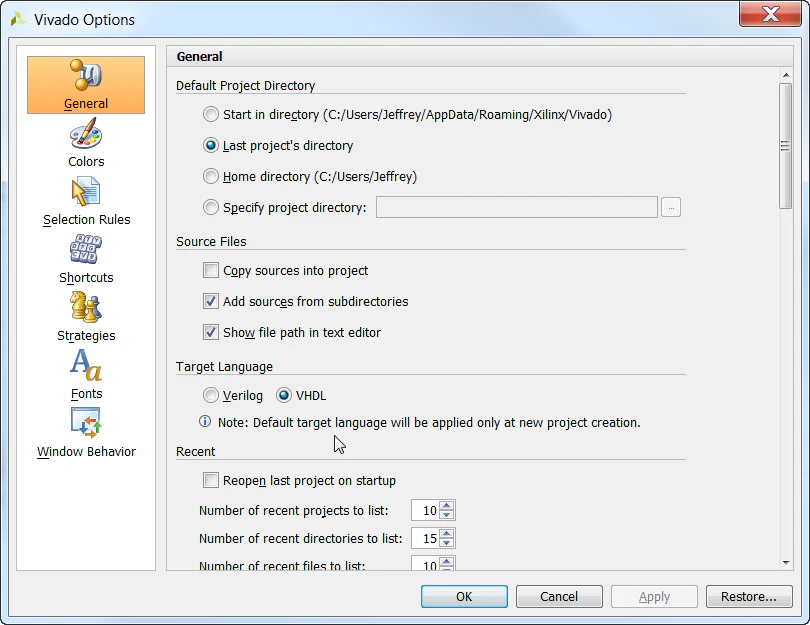Go to the Shortcuts keyboard icon
The width and height of the screenshot is (810, 625).
[86, 250]
